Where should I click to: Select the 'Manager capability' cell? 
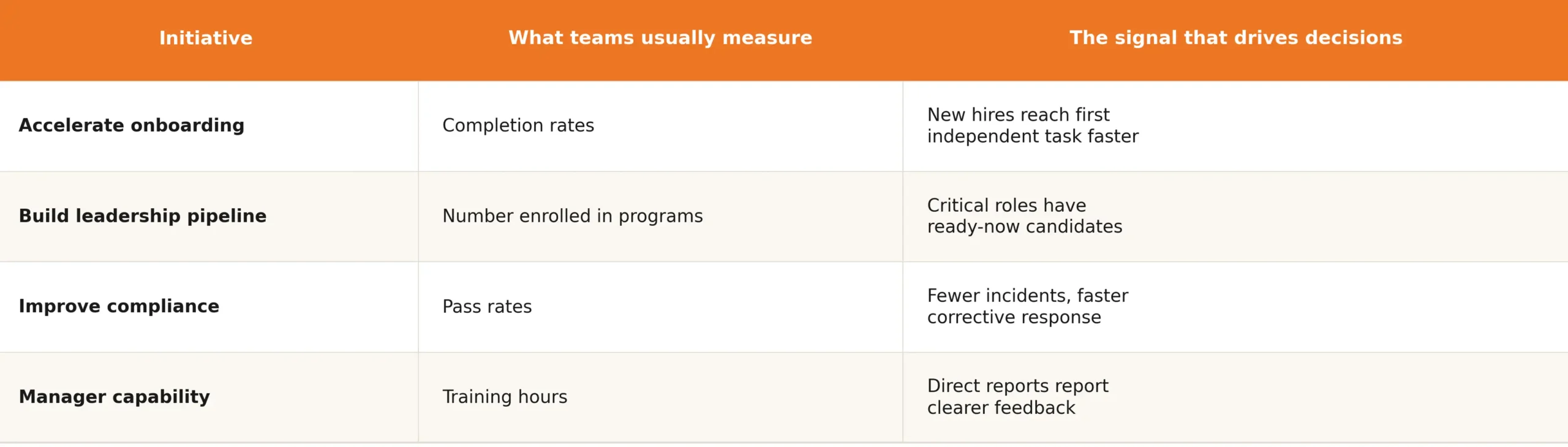click(115, 397)
